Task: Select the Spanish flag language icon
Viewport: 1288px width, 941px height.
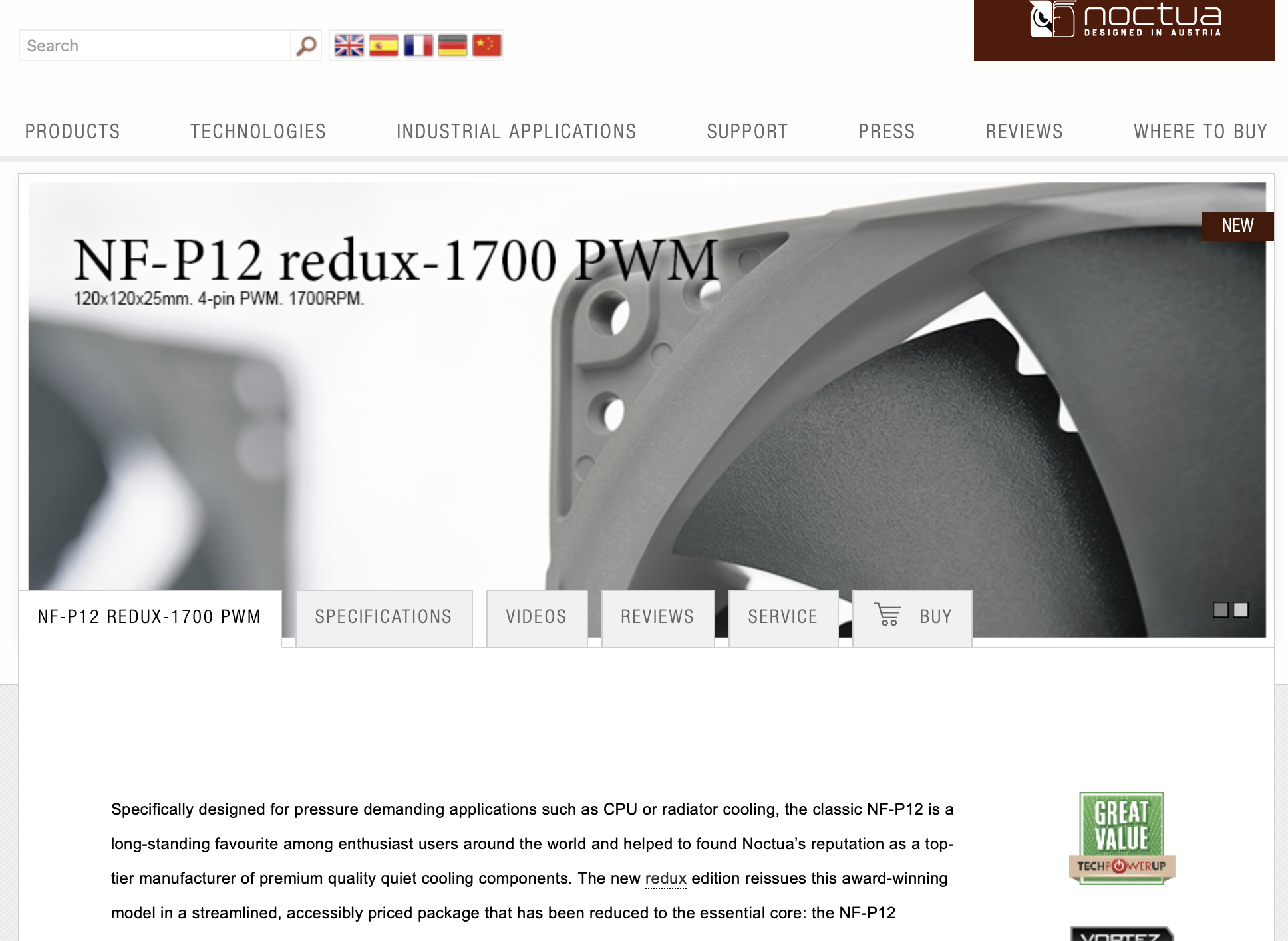Action: (383, 45)
